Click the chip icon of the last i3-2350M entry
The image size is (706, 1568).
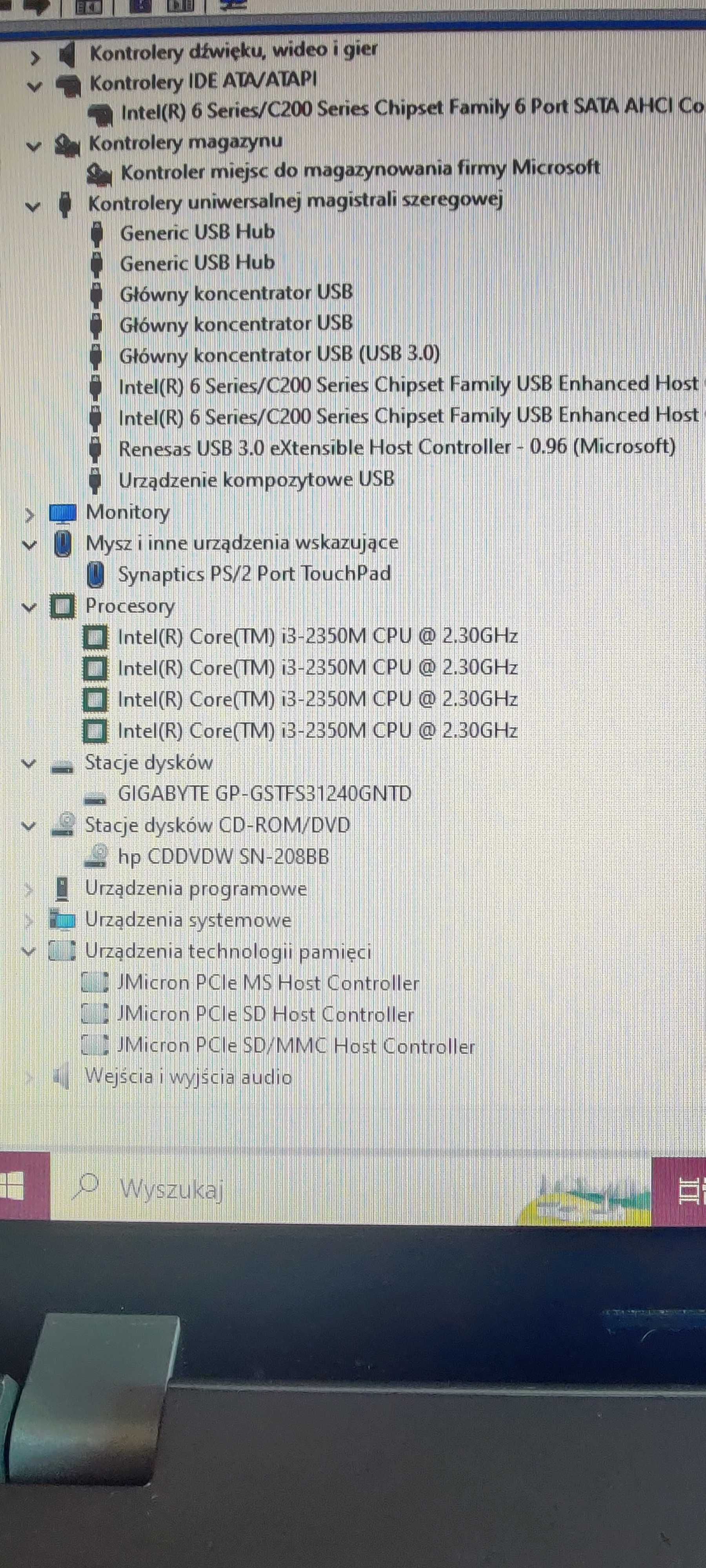pyautogui.click(x=95, y=731)
